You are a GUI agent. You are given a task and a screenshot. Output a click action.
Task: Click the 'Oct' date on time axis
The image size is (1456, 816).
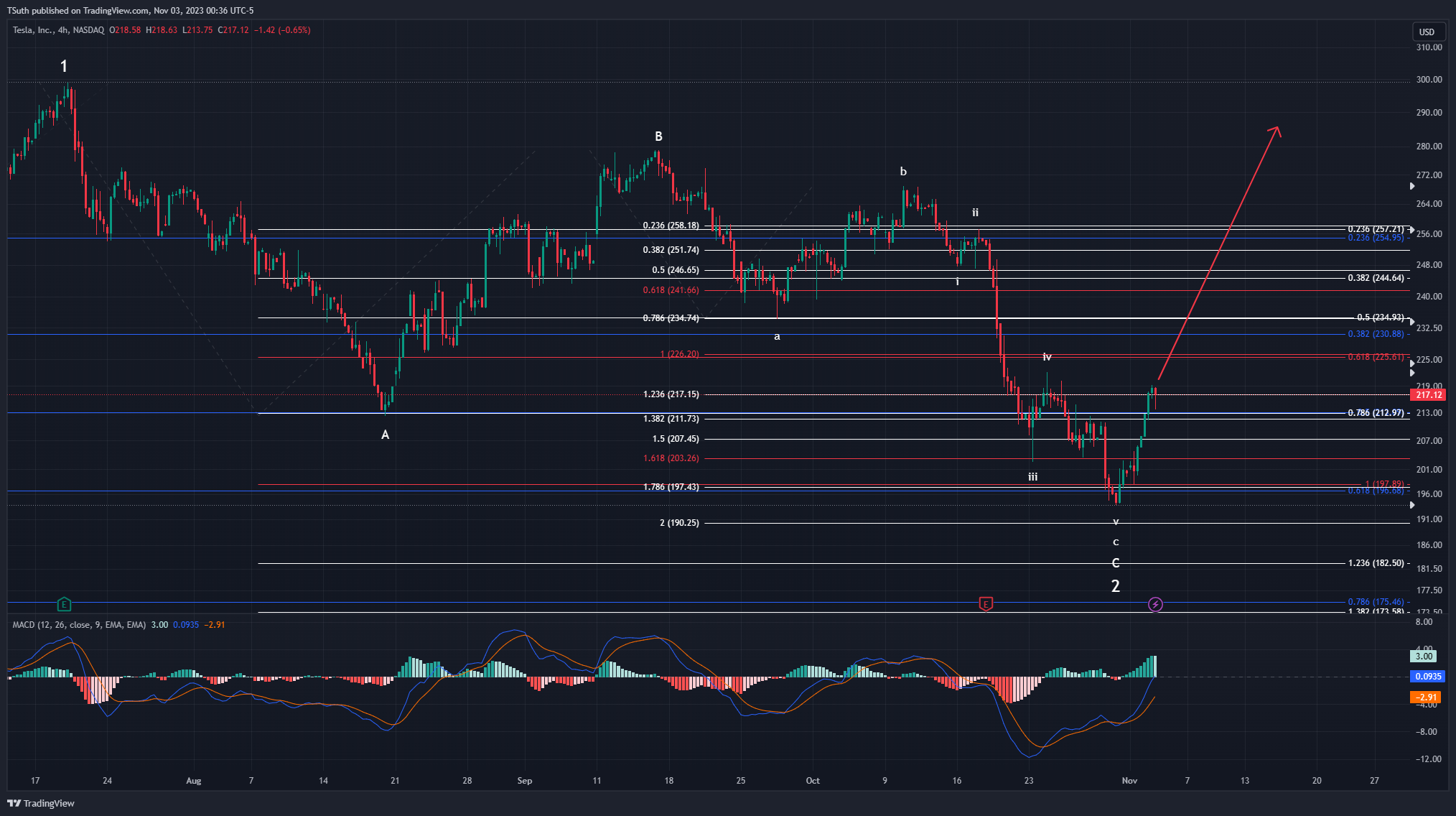coord(813,781)
